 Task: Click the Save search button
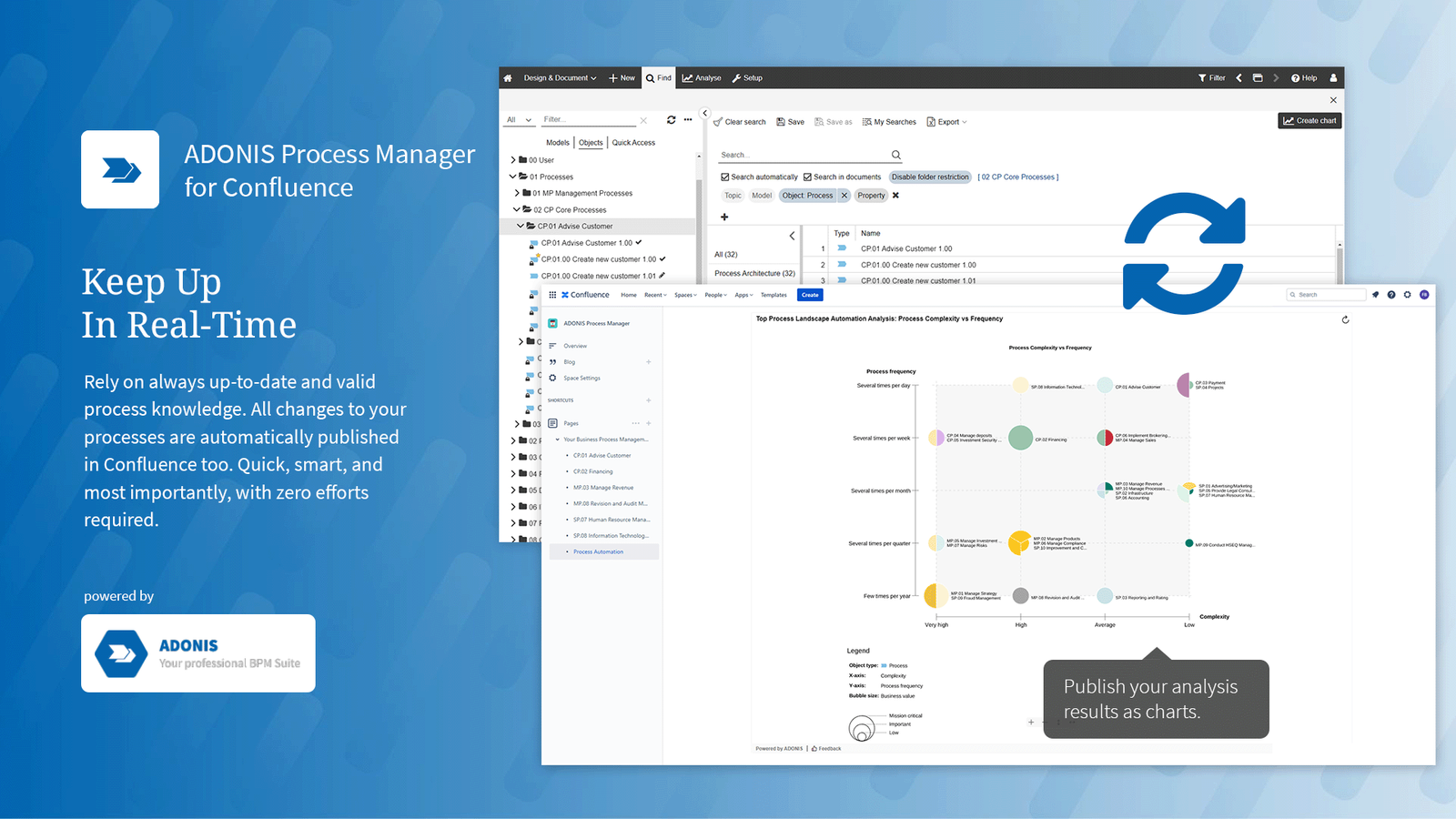tap(790, 122)
